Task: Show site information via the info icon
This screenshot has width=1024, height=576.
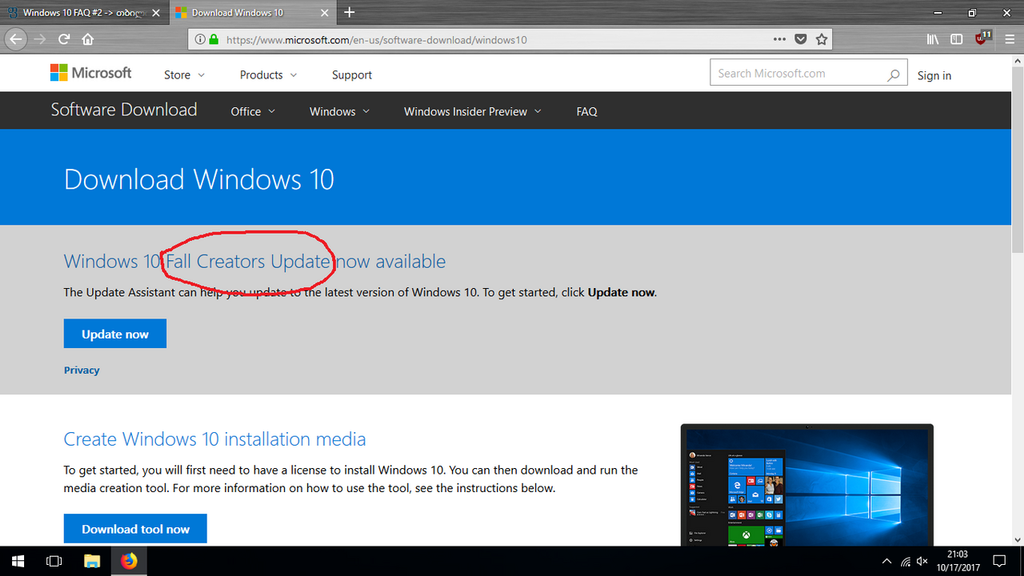Action: [200, 39]
